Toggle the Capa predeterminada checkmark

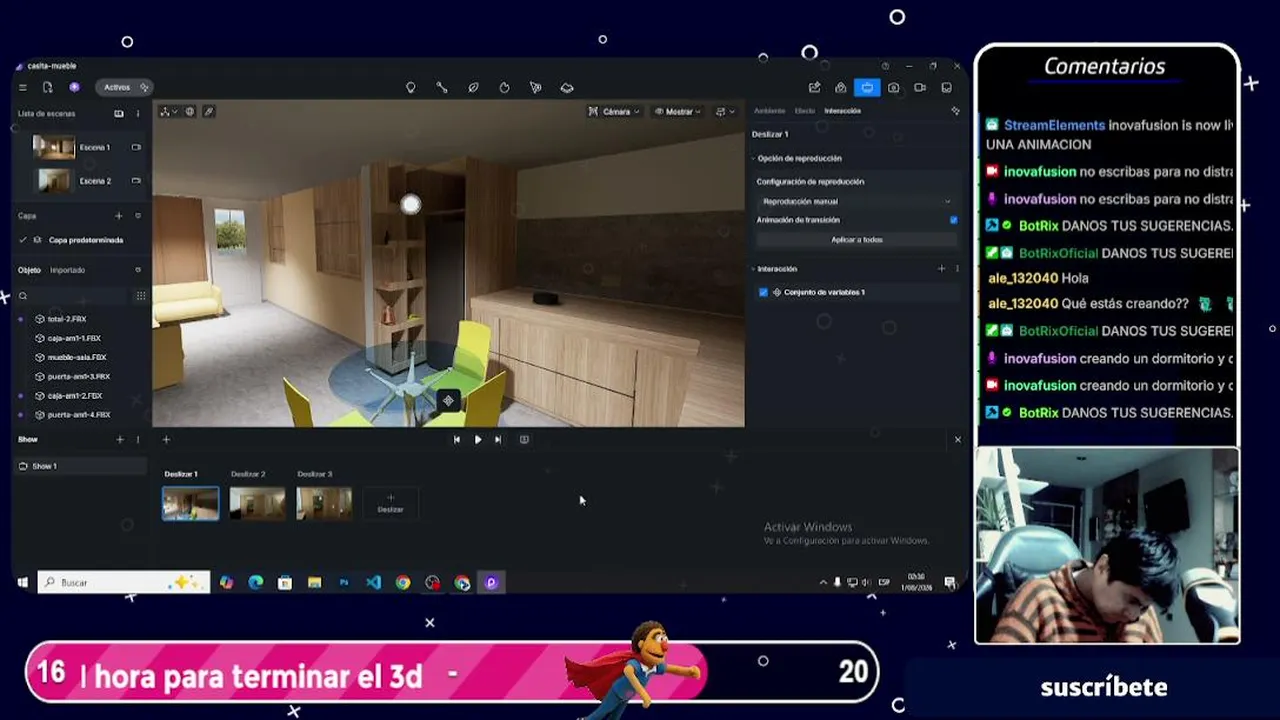click(x=23, y=240)
